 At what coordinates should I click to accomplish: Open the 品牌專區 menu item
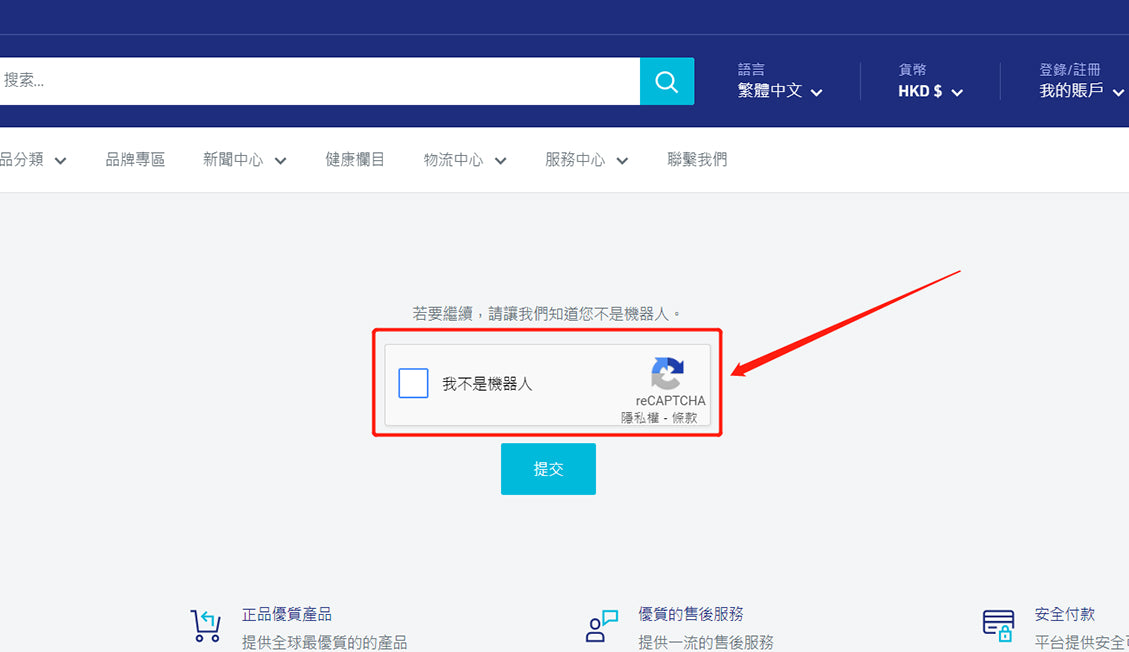point(135,160)
